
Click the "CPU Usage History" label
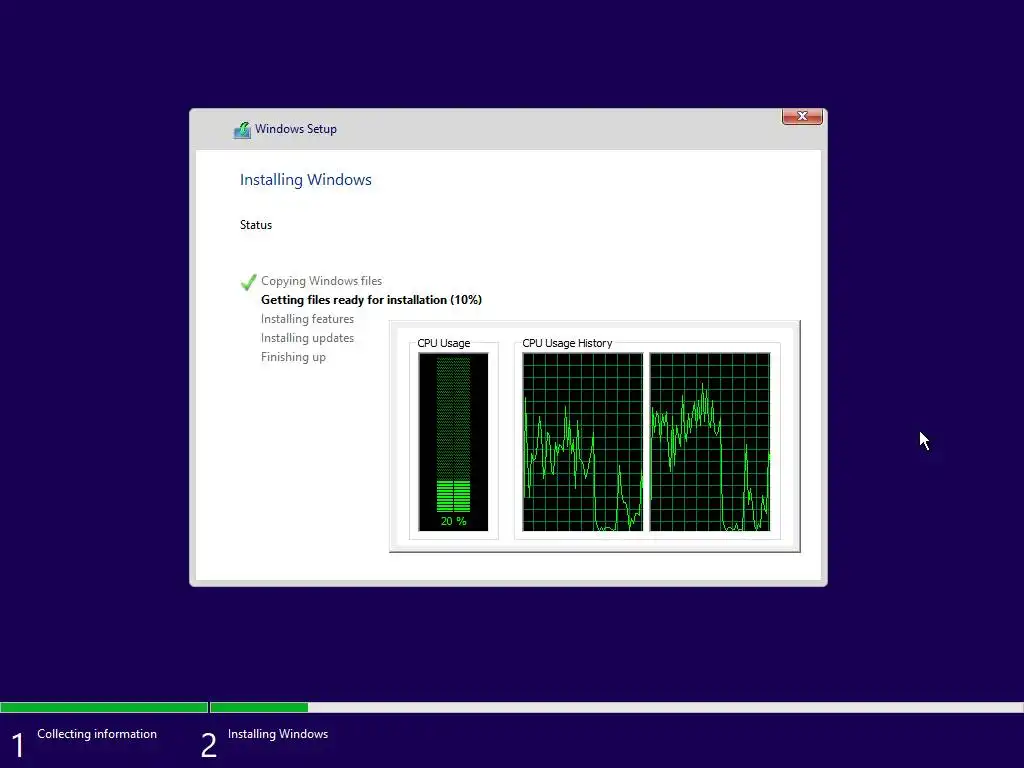pos(567,343)
